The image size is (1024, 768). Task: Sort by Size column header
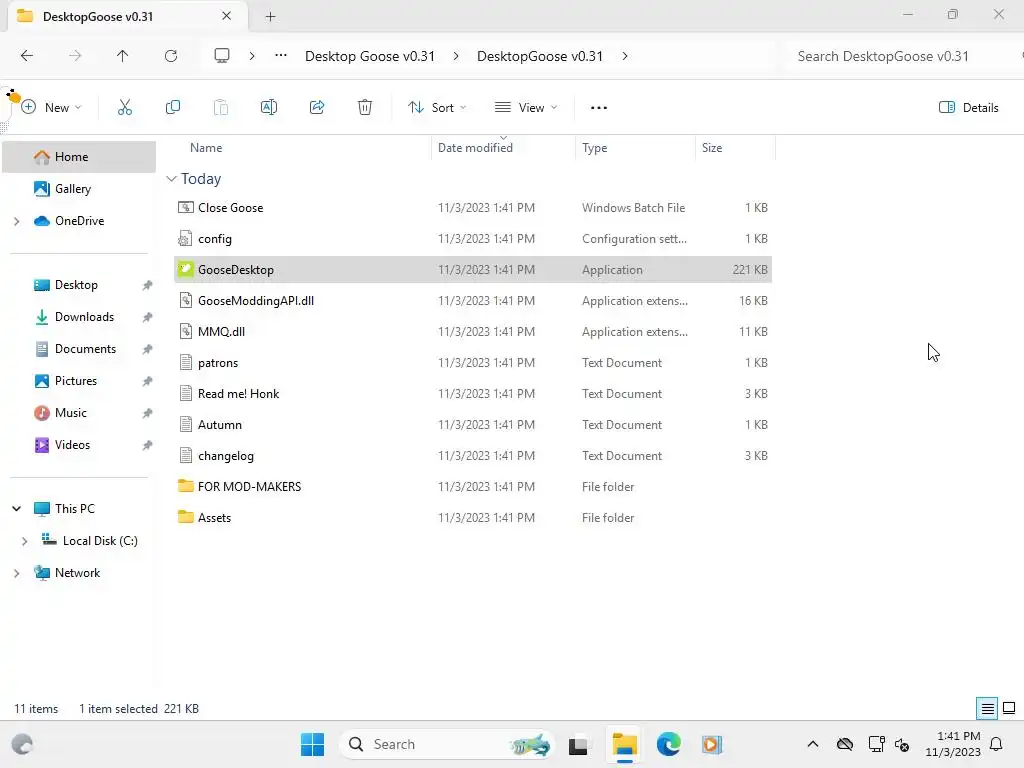pyautogui.click(x=712, y=148)
